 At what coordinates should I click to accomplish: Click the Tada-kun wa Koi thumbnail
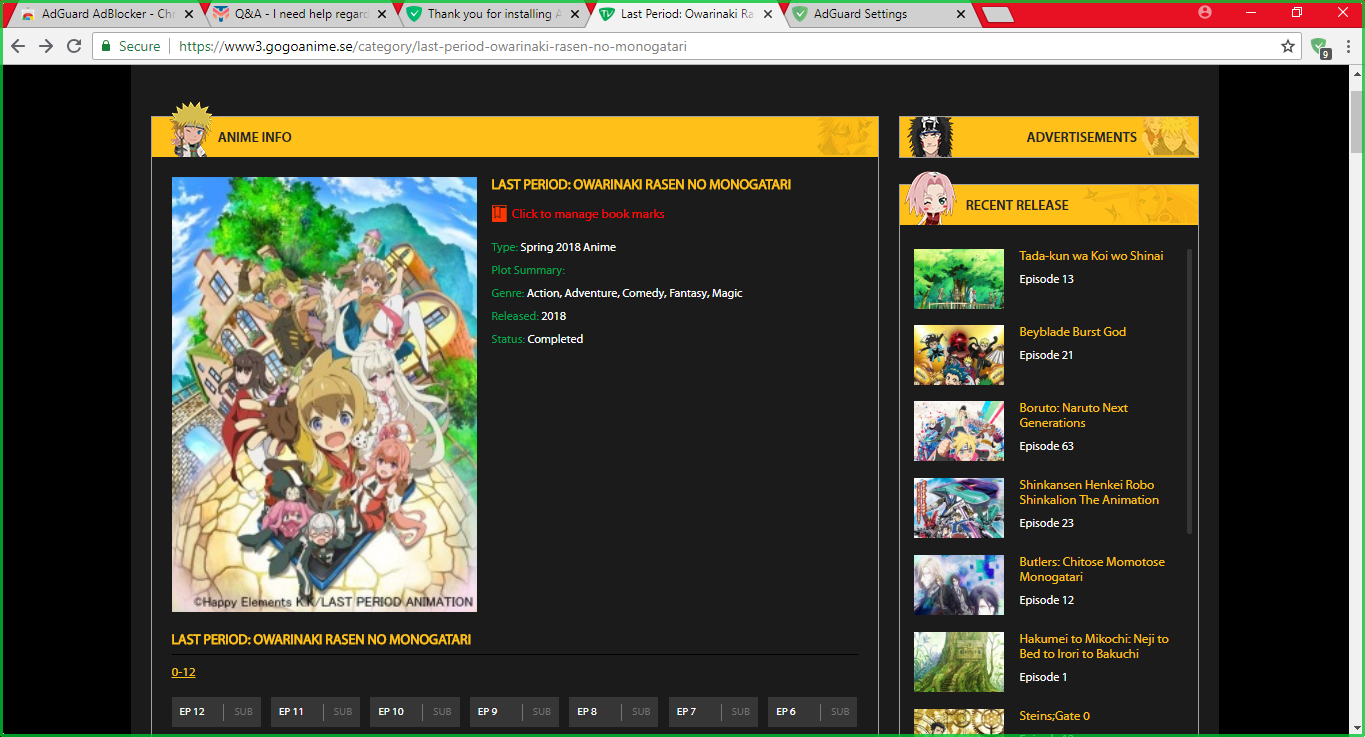click(x=959, y=279)
